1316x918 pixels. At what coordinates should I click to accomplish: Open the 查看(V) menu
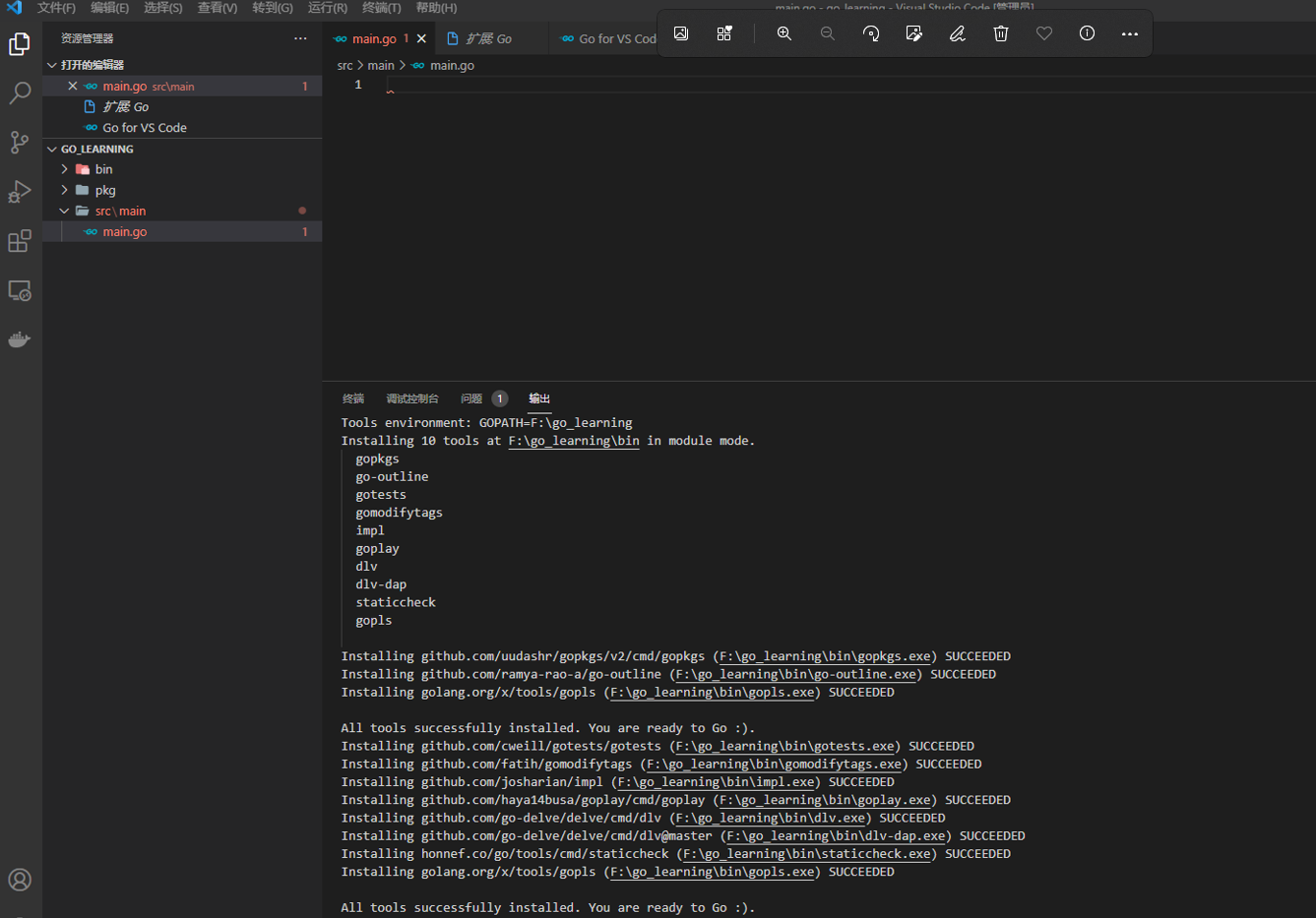coord(218,8)
